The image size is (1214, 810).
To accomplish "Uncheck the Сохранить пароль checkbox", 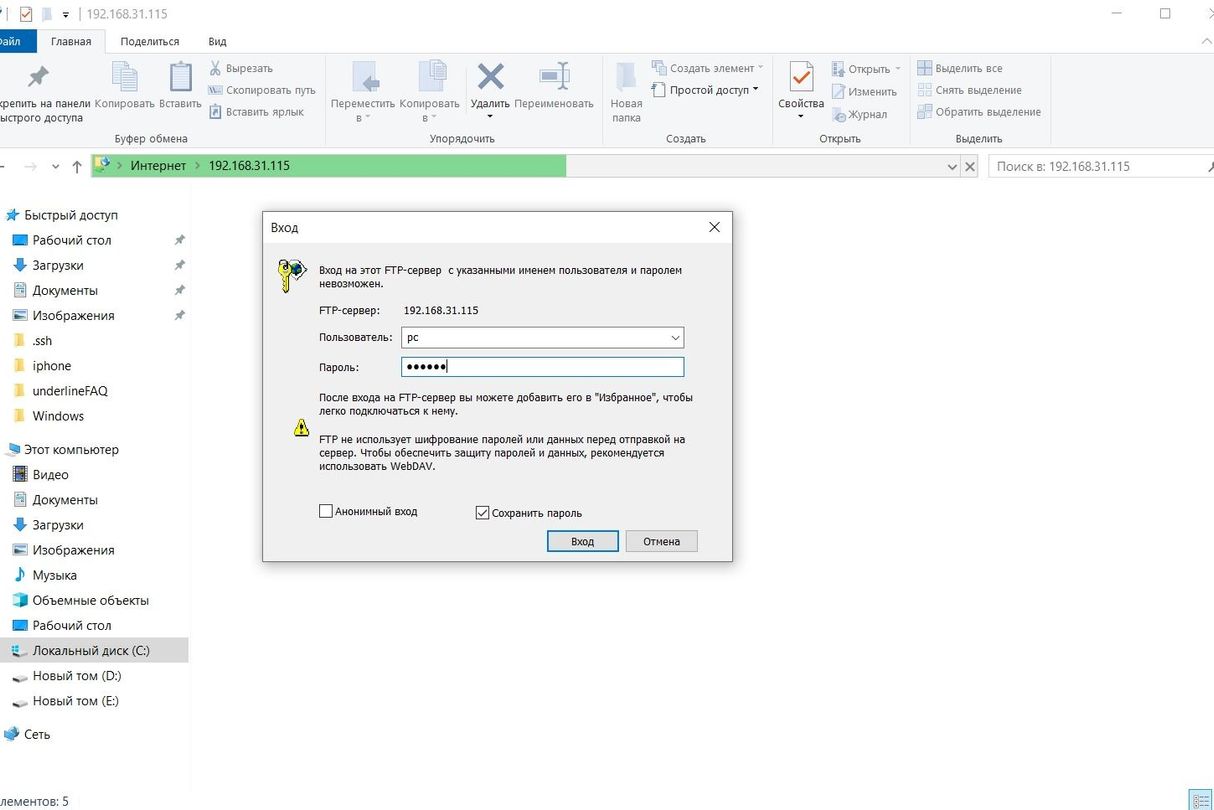I will click(x=482, y=513).
